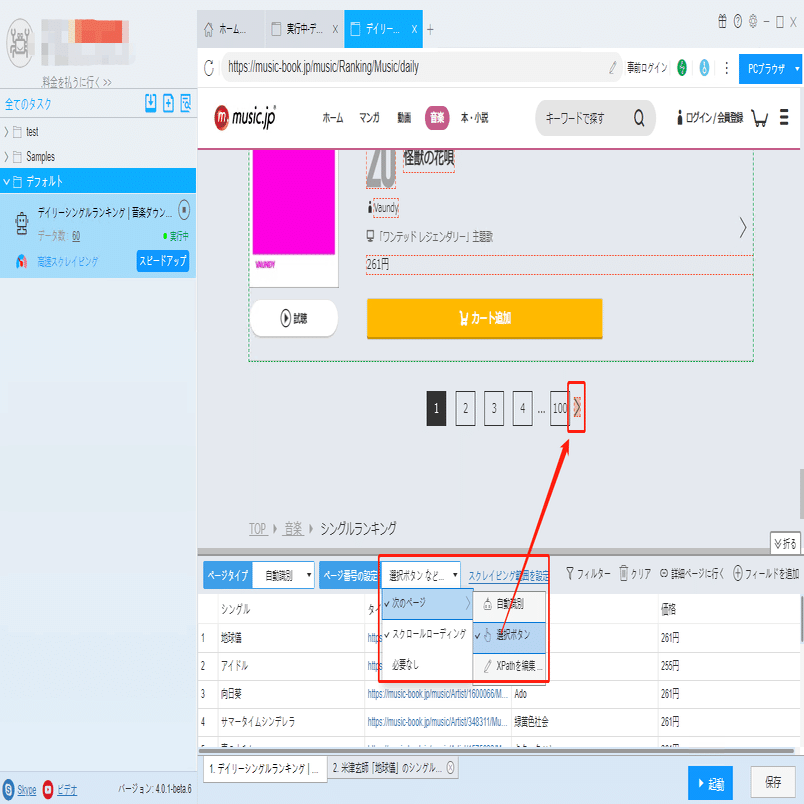Click the pencil edit icon in URL bar
804x804 pixels.
point(612,68)
